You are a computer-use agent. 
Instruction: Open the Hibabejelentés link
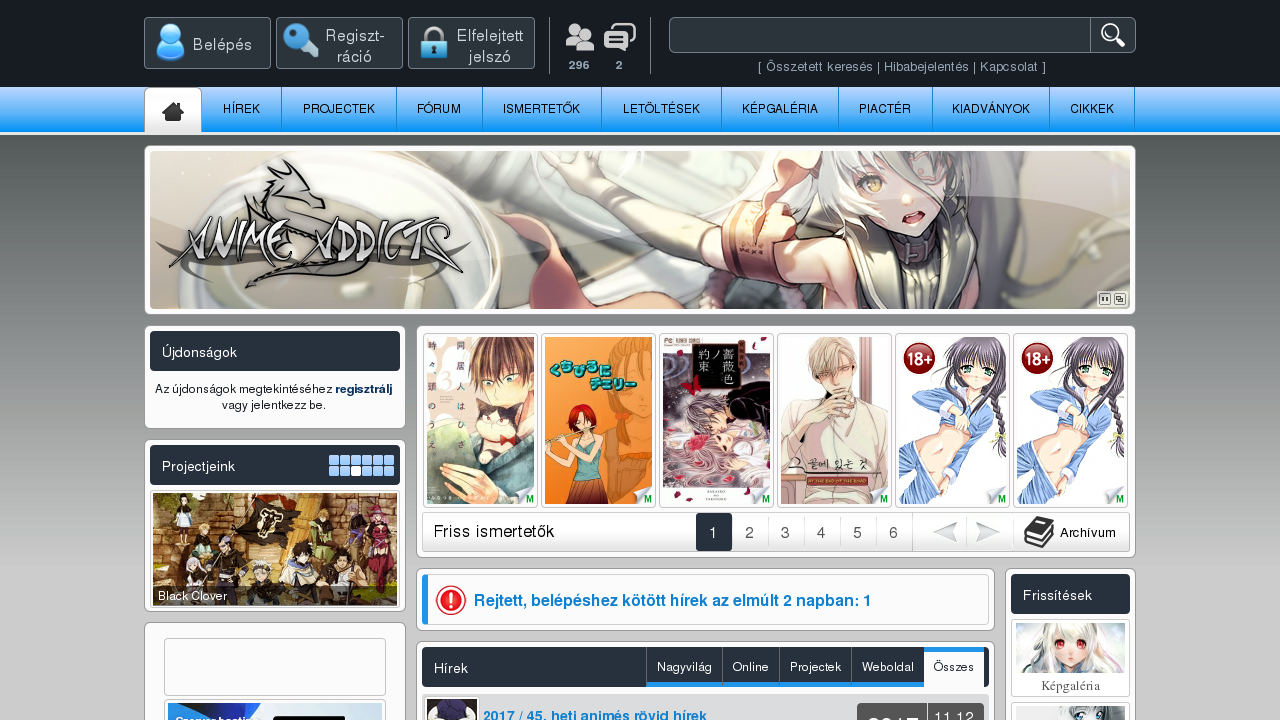tap(926, 67)
